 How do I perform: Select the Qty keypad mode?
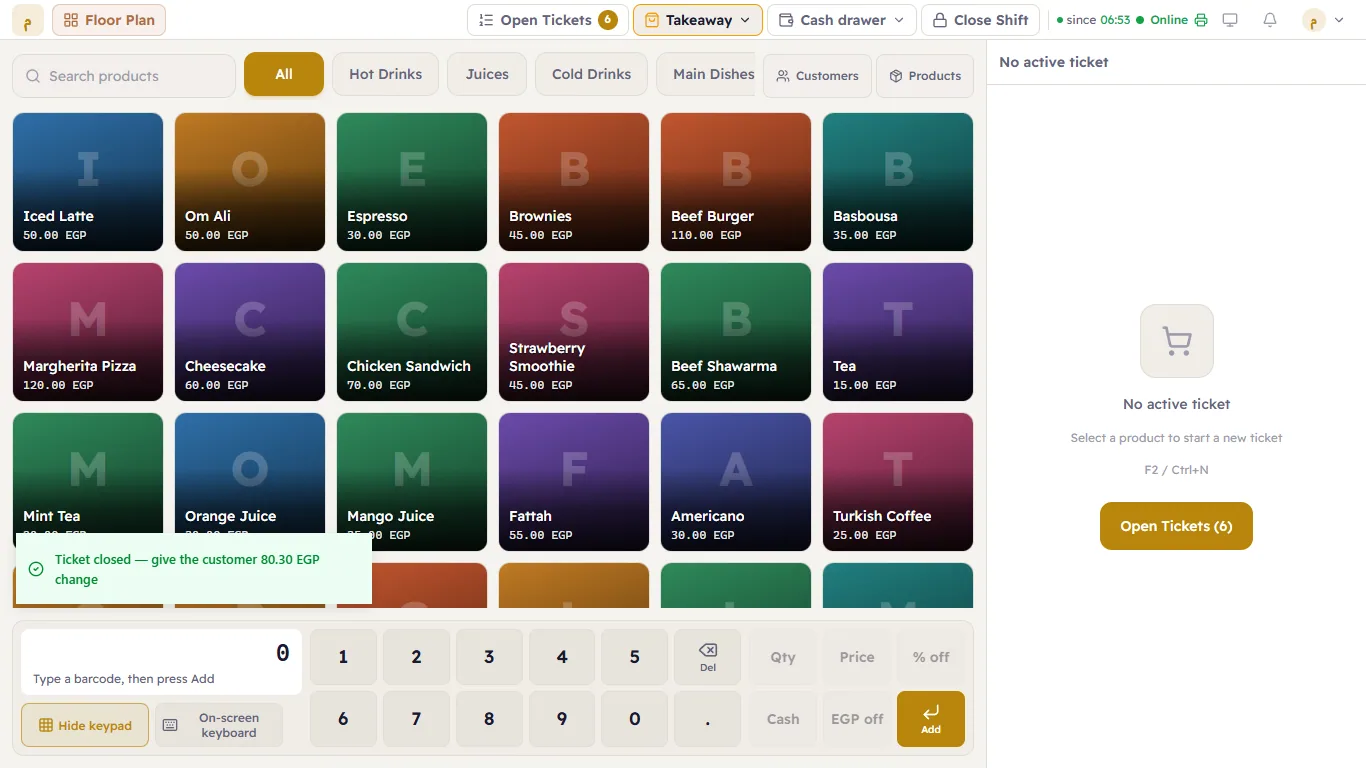tap(783, 657)
